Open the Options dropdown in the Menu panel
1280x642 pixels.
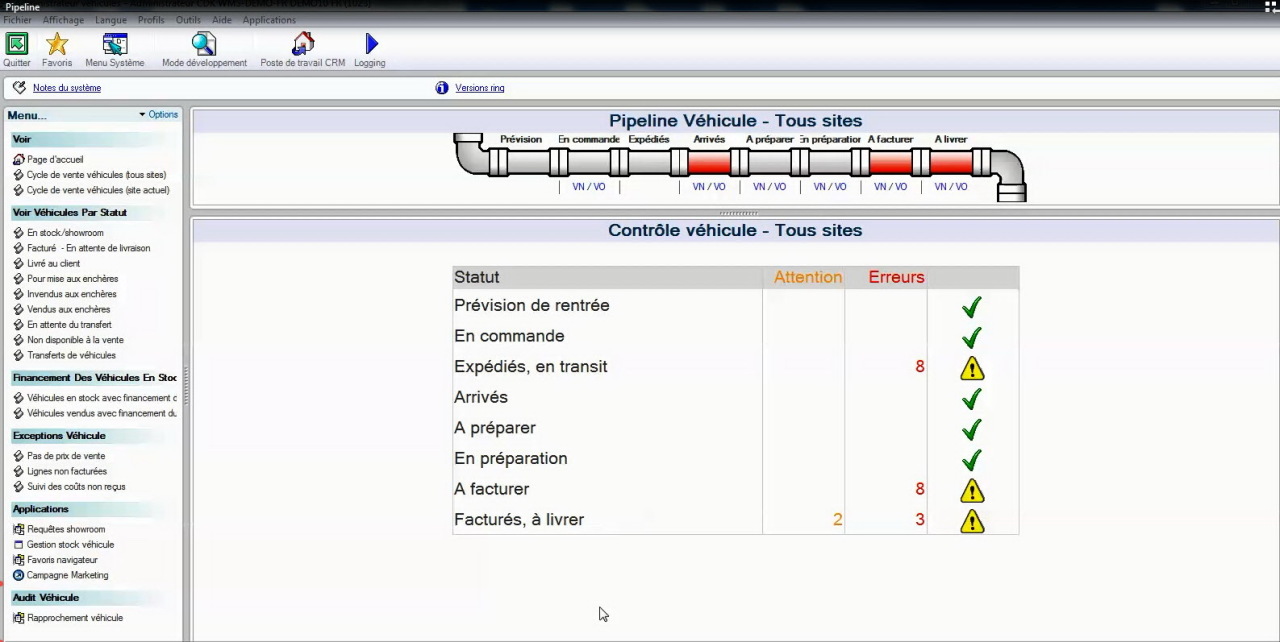click(157, 114)
